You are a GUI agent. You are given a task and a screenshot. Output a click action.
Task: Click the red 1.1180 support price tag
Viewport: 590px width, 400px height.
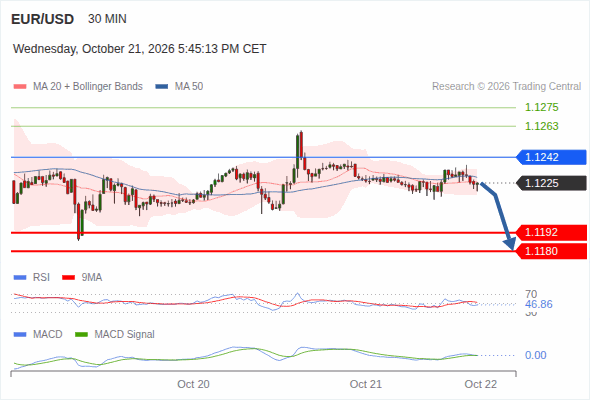tap(551, 251)
